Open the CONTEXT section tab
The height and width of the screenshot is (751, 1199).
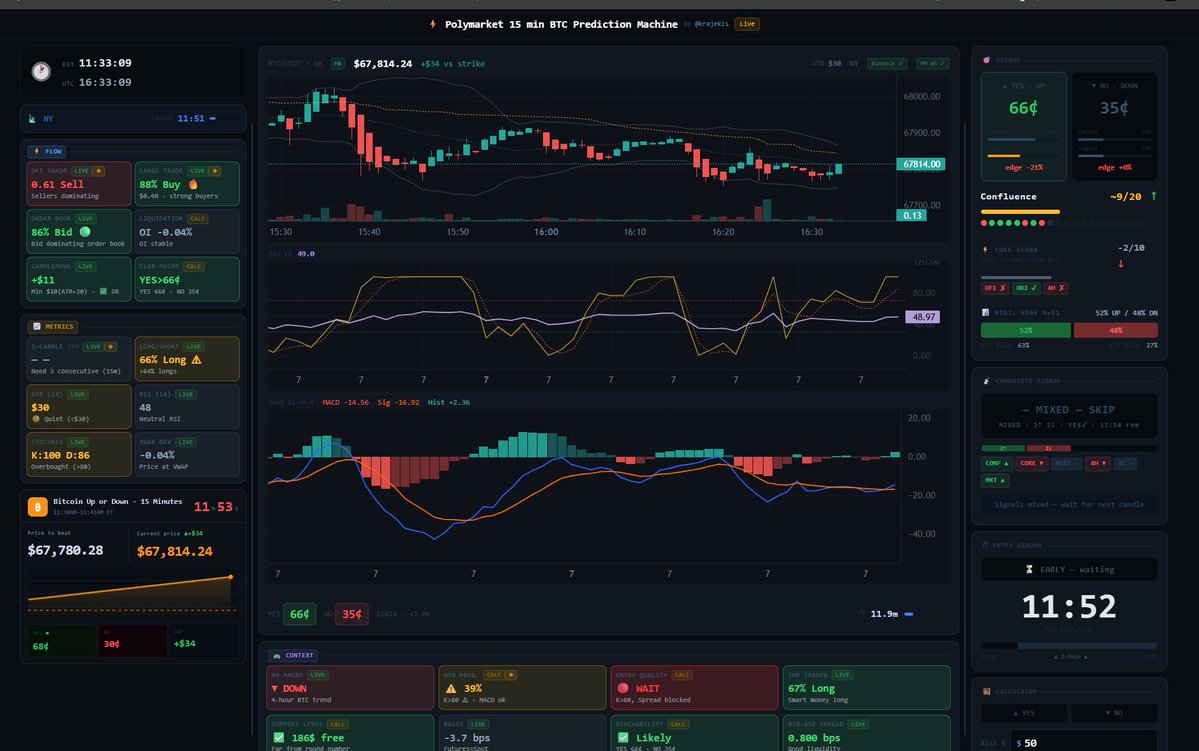point(293,655)
